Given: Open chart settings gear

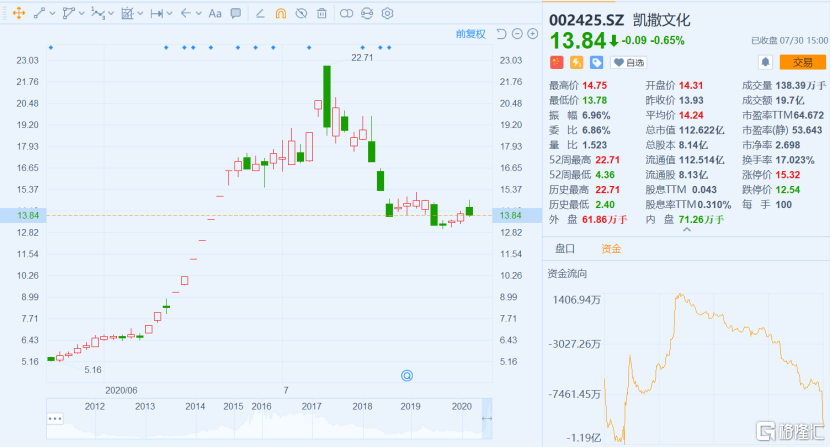Looking at the screenshot, I should 387,13.
